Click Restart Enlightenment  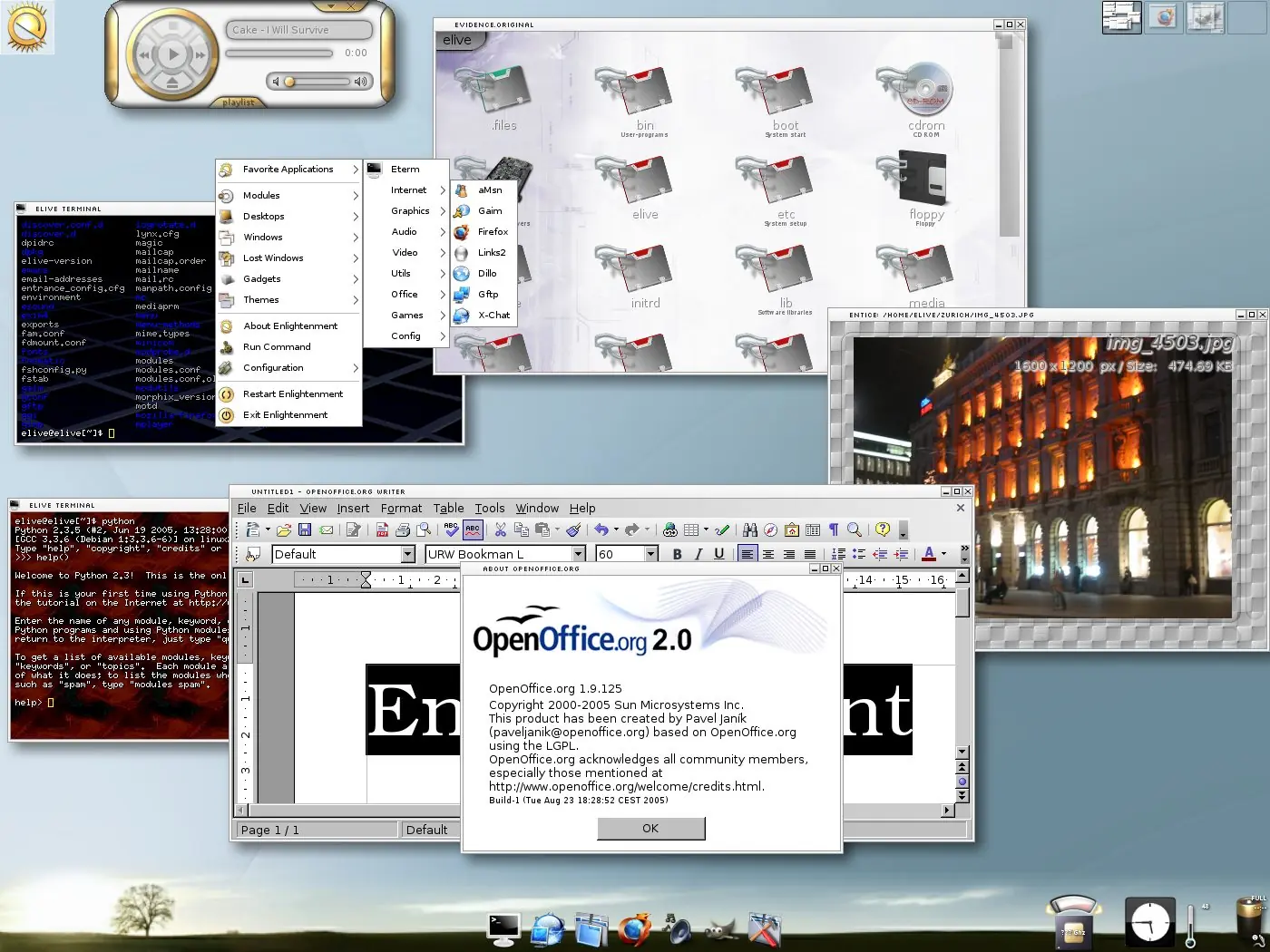point(289,394)
